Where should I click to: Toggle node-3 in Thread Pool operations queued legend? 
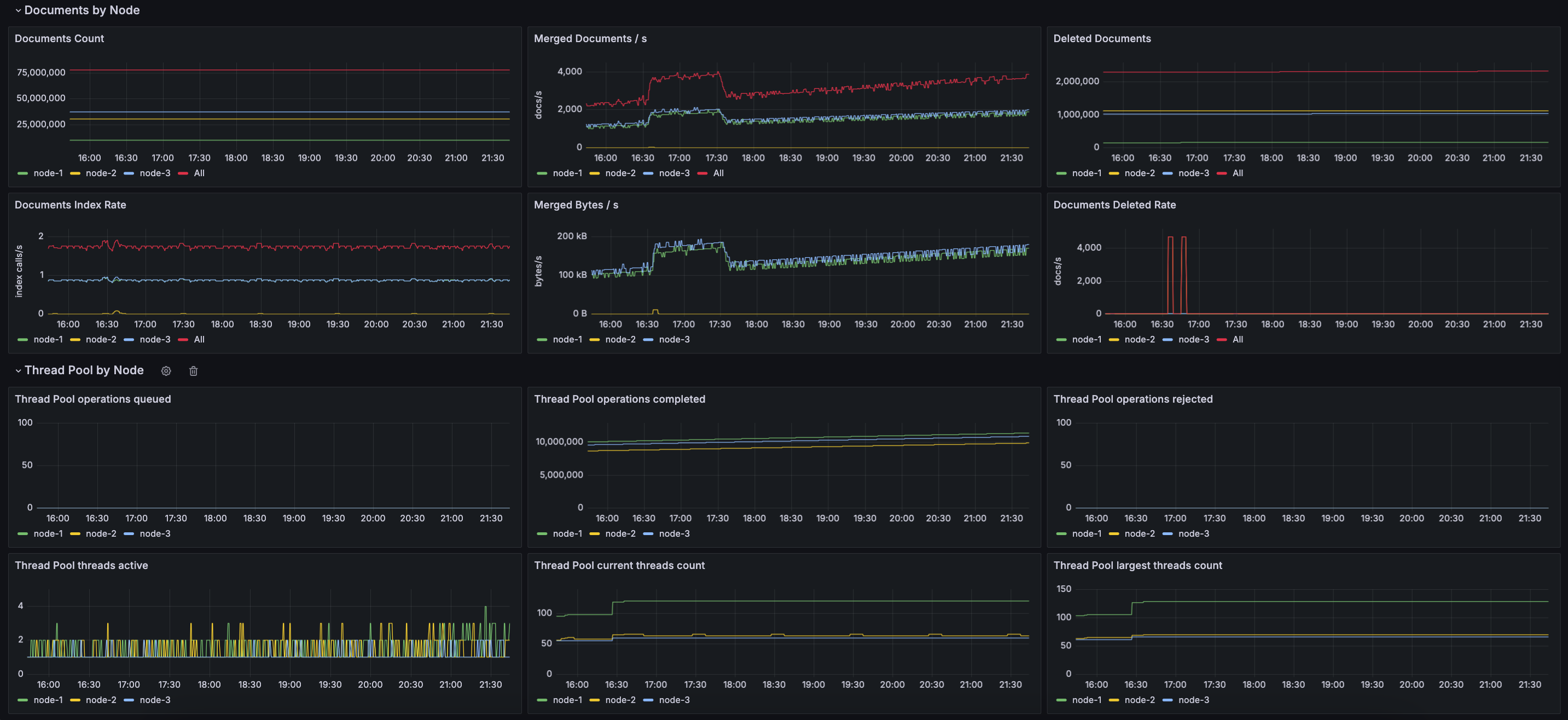155,534
